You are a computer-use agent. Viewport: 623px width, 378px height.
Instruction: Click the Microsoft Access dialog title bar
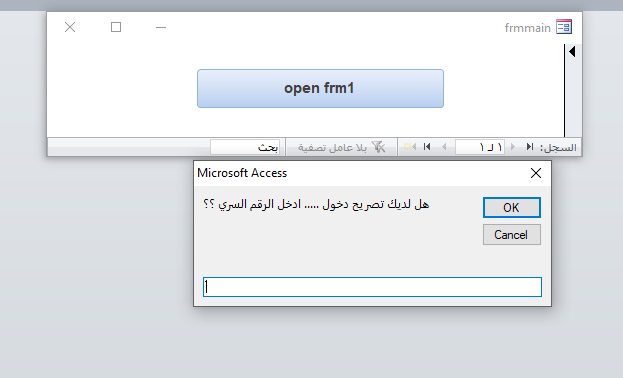coord(358,173)
